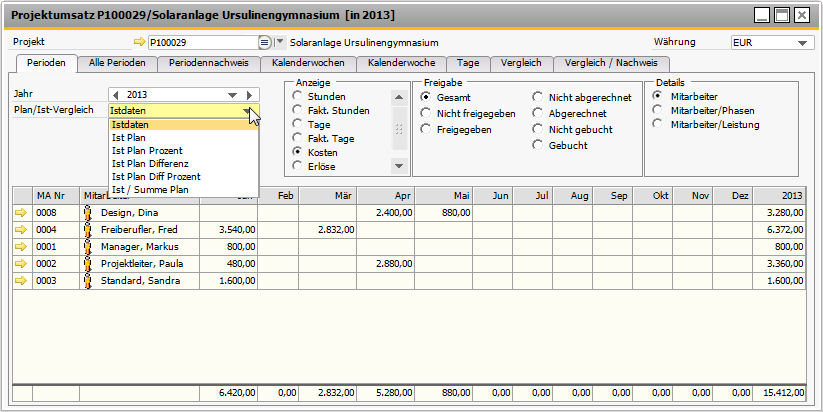Open the Währung EUR dropdown
Viewport: 823px width, 412px height.
pos(802,43)
